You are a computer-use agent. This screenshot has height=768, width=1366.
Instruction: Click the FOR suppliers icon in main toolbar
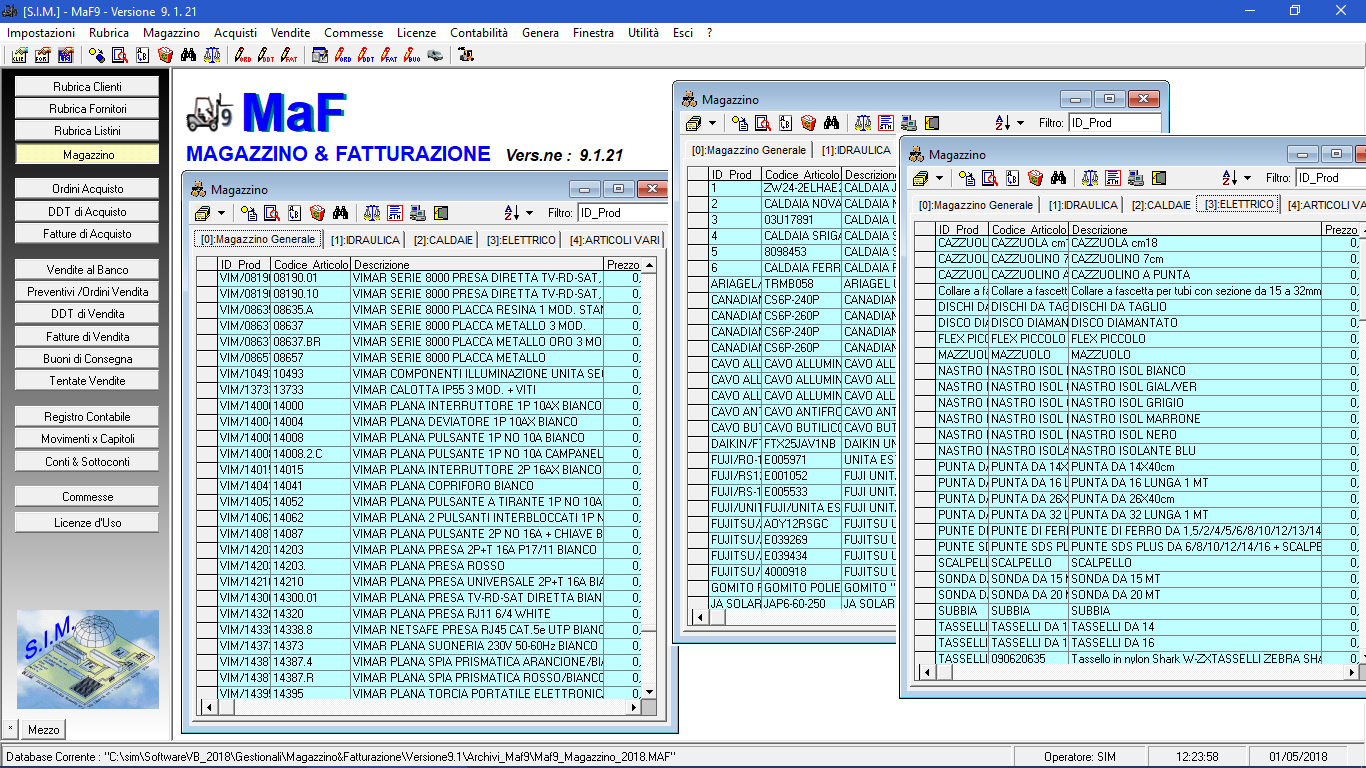pyautogui.click(x=43, y=55)
